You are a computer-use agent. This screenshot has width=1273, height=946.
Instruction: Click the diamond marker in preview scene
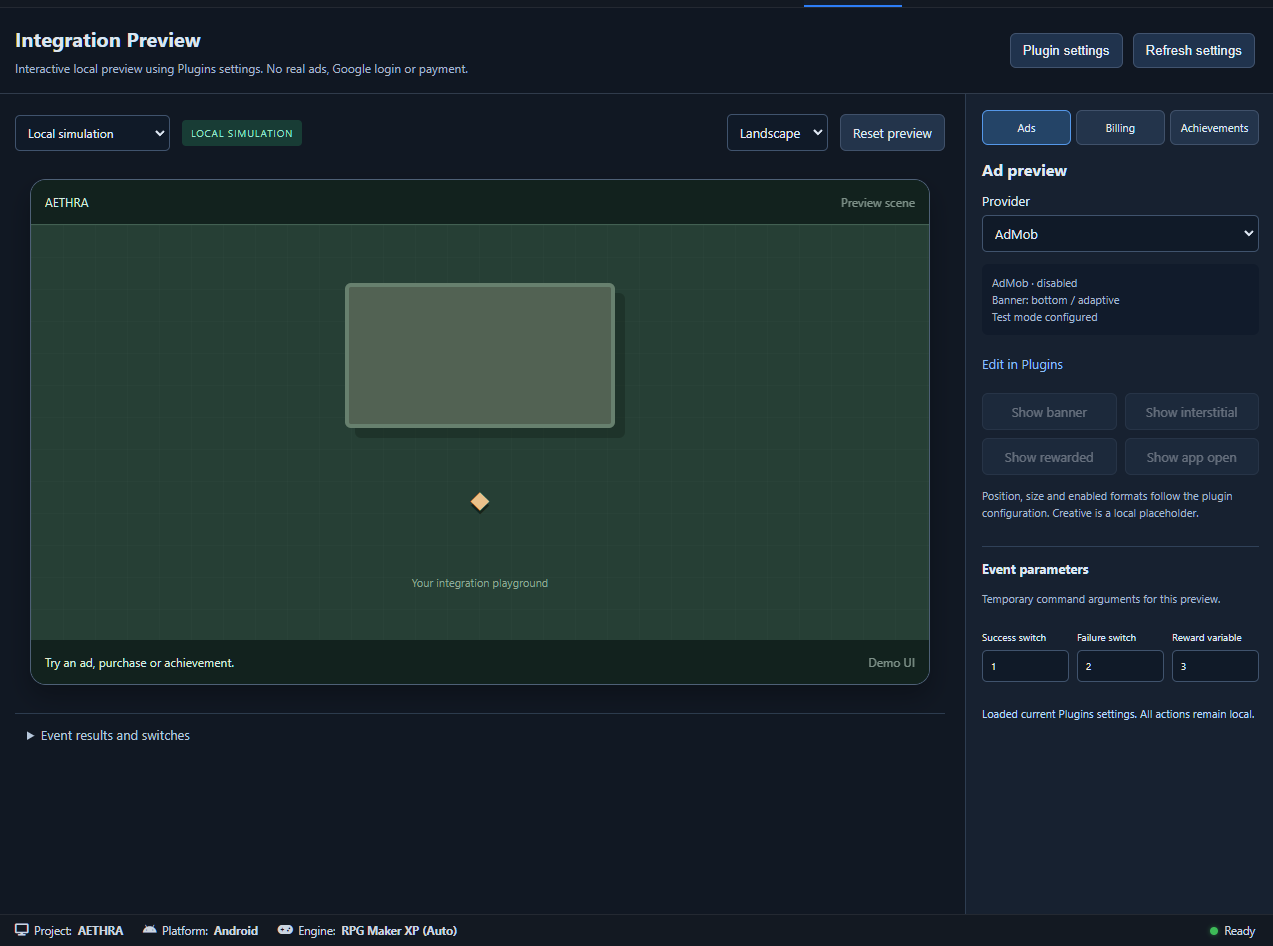coord(480,501)
